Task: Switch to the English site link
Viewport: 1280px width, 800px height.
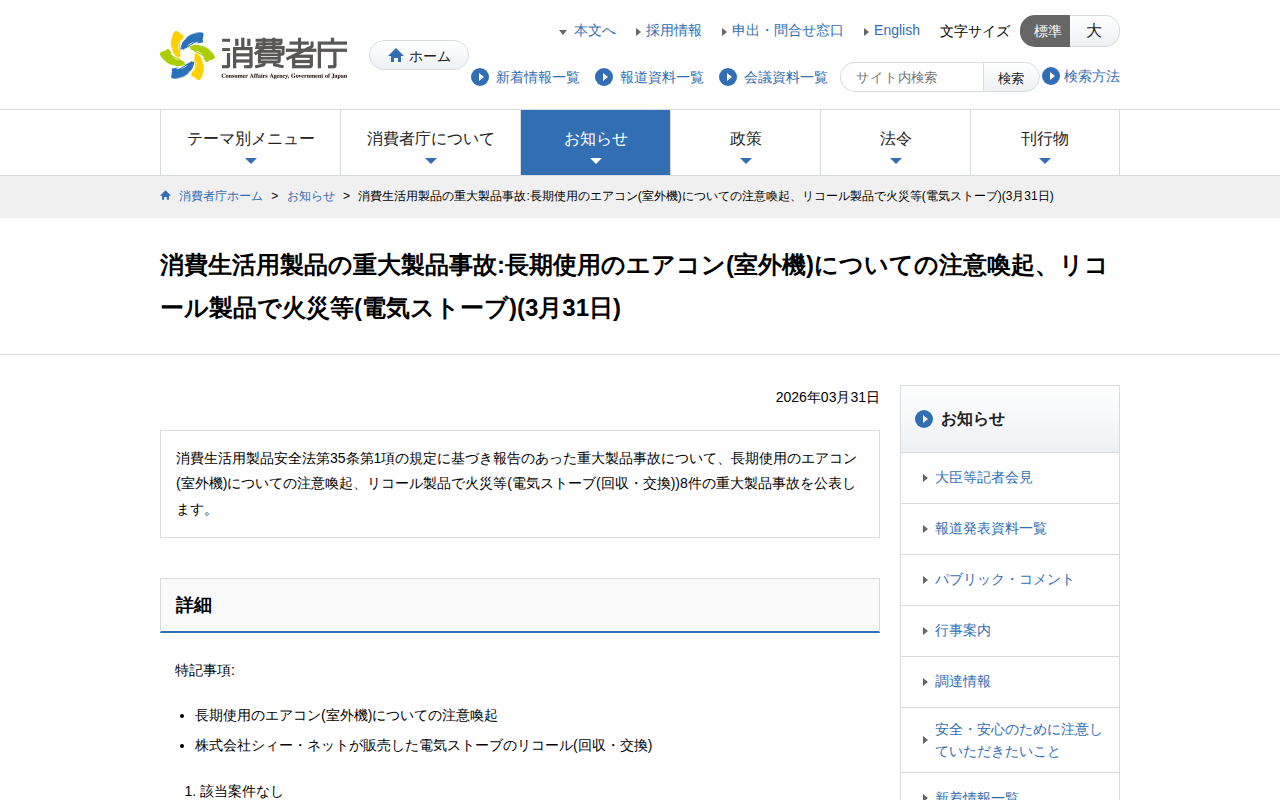Action: [897, 31]
